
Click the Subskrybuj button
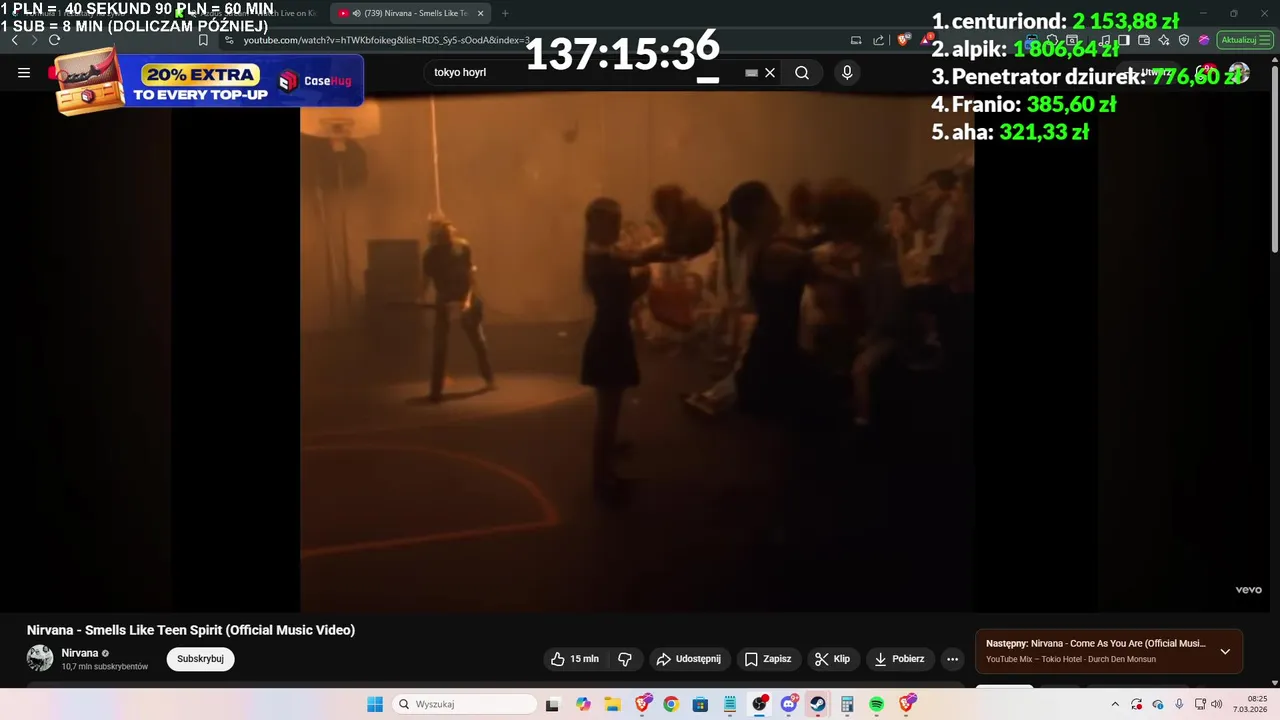click(200, 659)
